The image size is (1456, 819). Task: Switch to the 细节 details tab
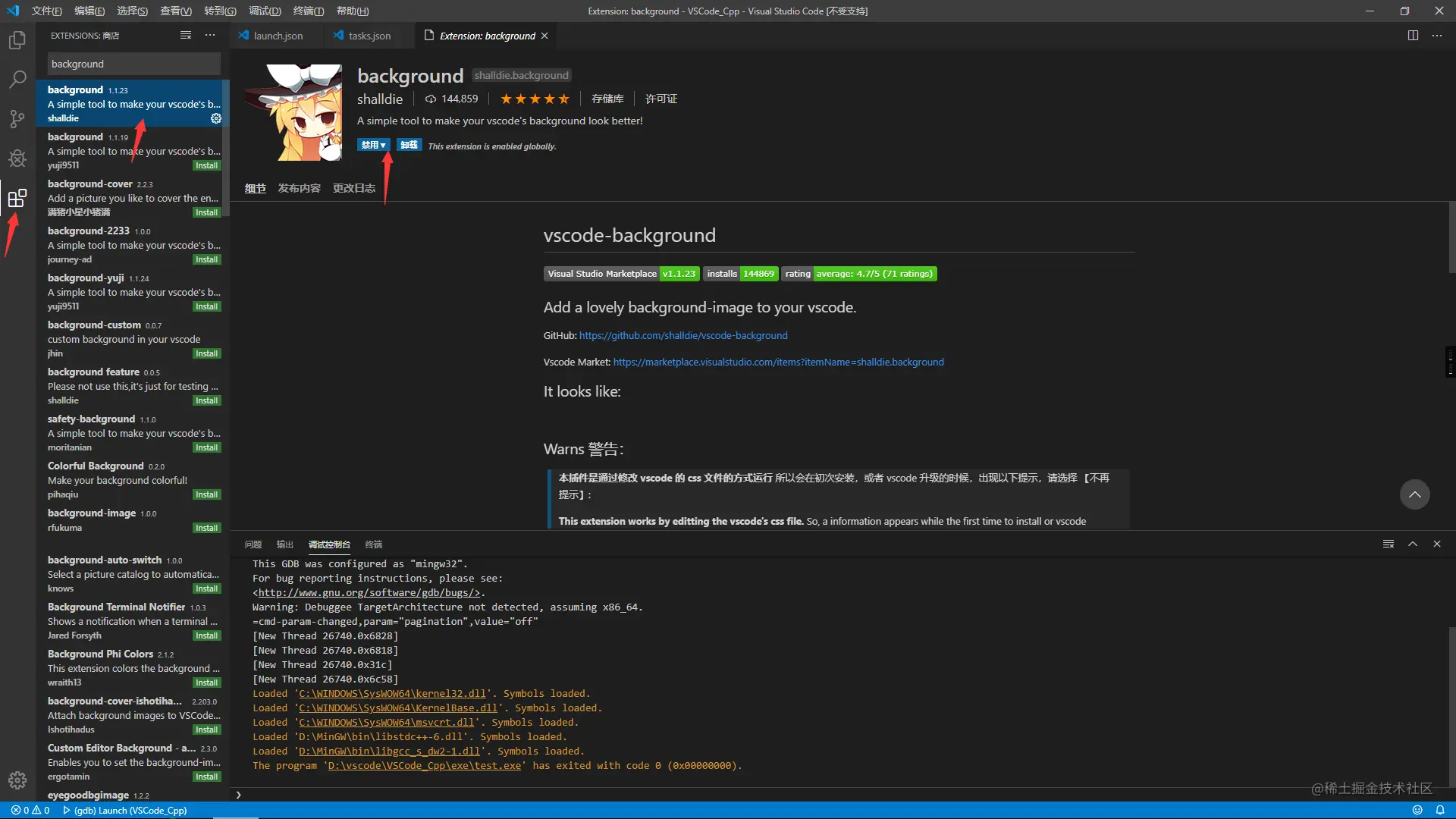(256, 188)
